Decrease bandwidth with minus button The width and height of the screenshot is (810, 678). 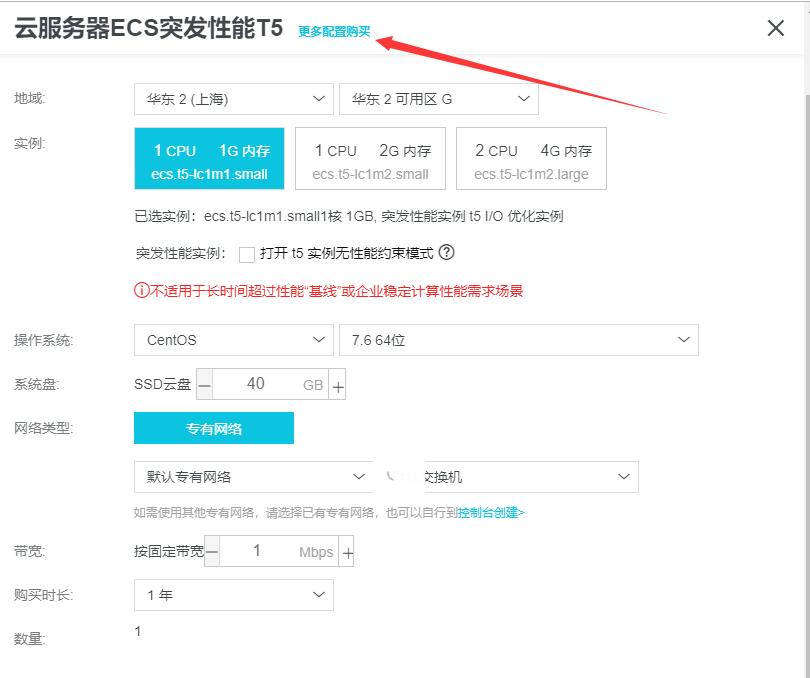[212, 551]
